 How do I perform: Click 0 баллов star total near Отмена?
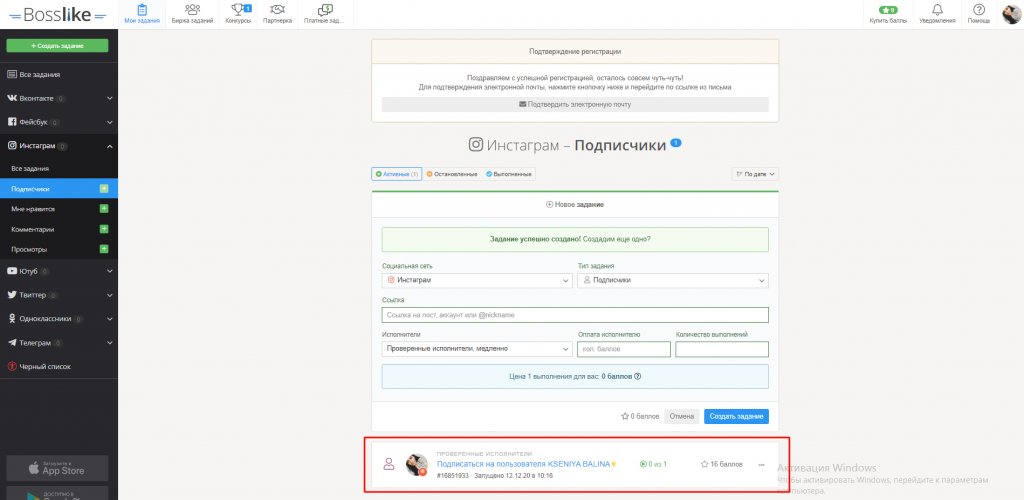[x=640, y=416]
